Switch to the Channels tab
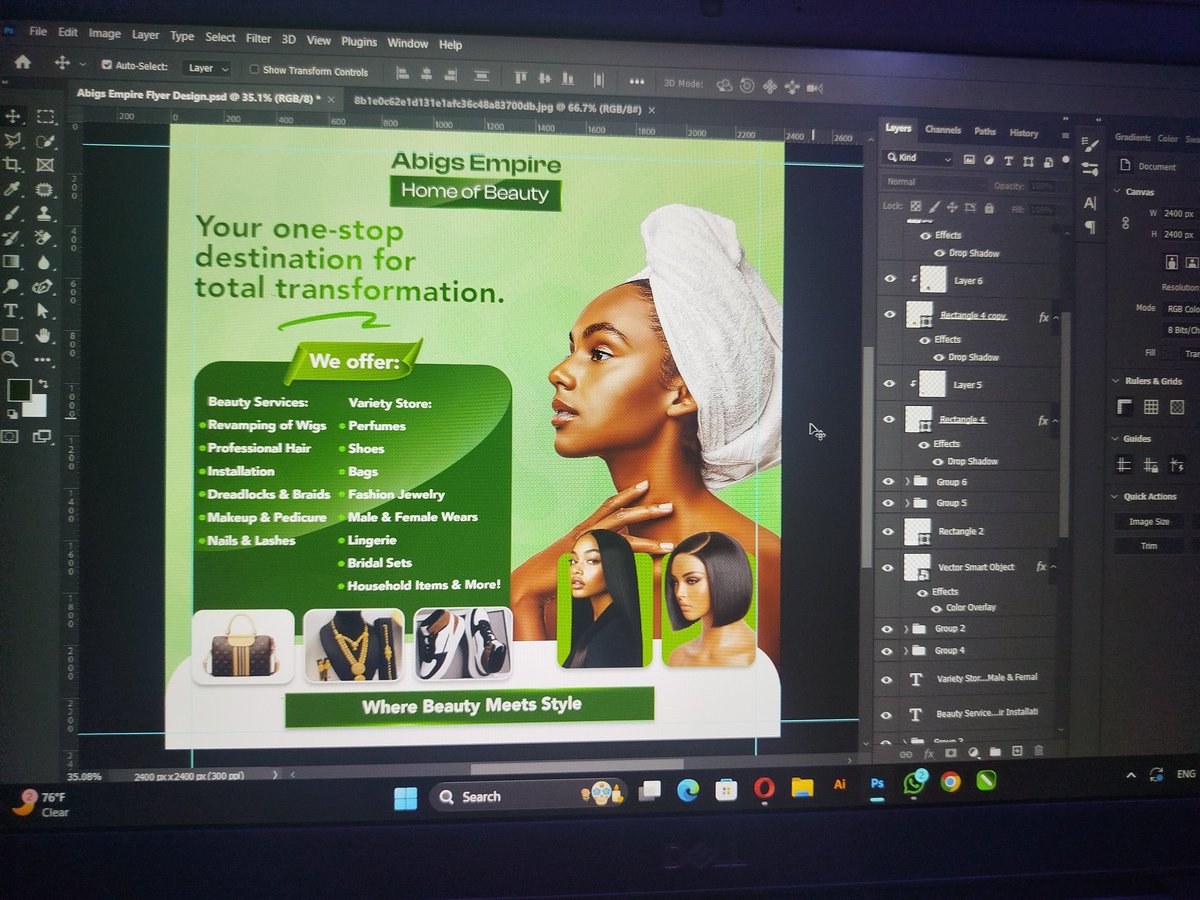This screenshot has height=900, width=1200. pos(943,131)
